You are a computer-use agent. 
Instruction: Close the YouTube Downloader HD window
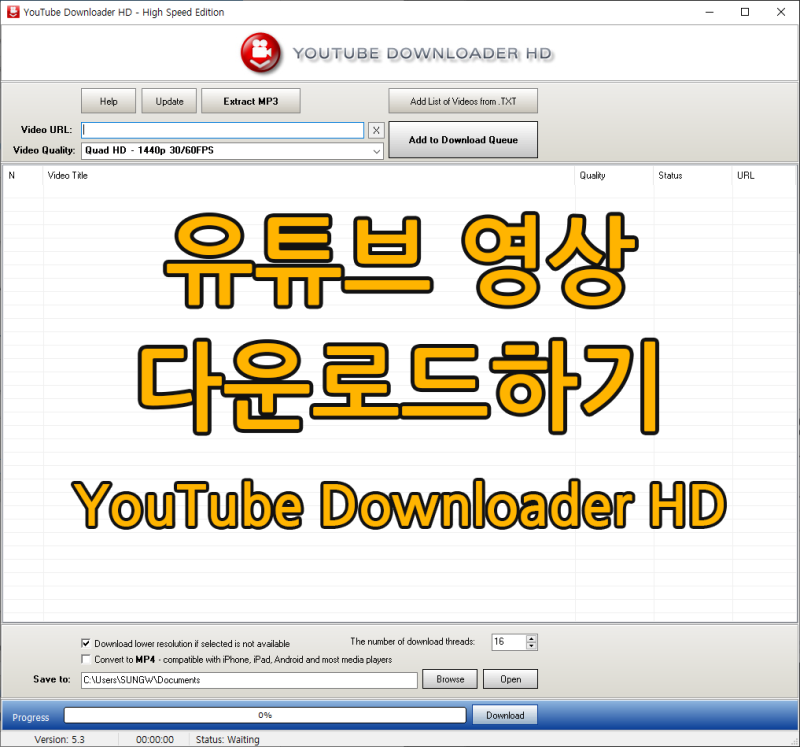781,12
